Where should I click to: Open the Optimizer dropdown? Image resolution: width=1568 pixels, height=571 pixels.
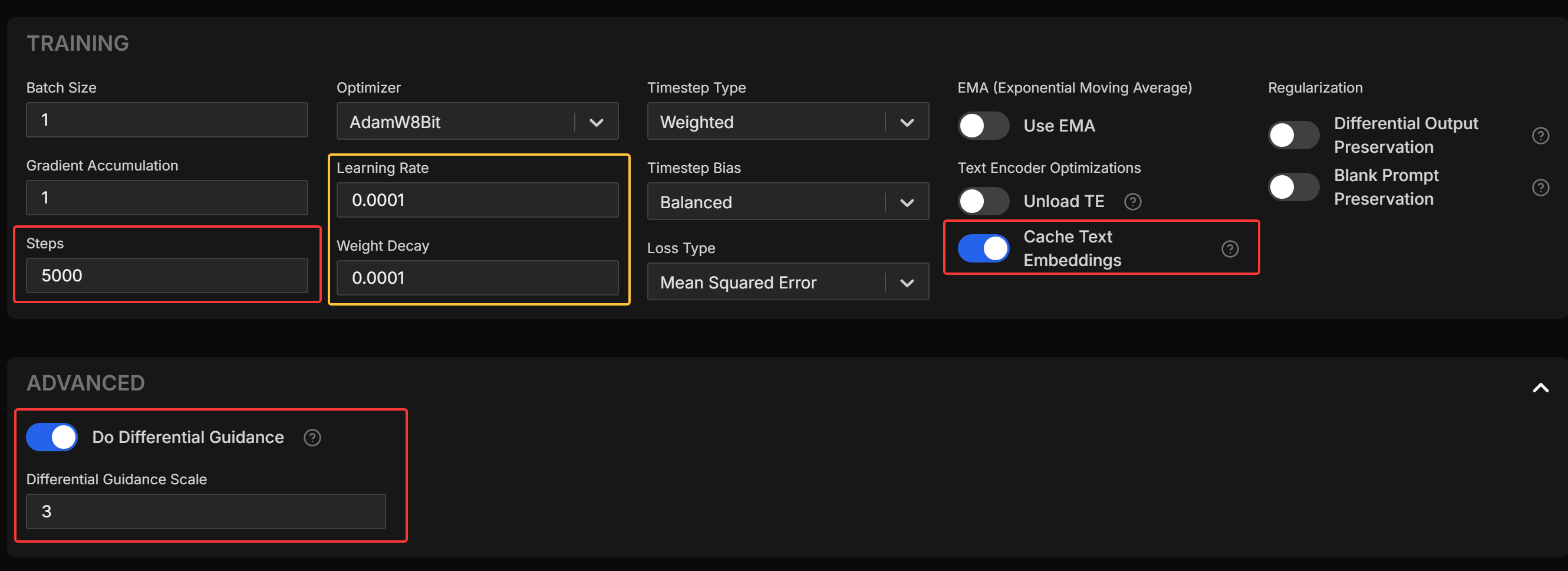pyautogui.click(x=477, y=122)
